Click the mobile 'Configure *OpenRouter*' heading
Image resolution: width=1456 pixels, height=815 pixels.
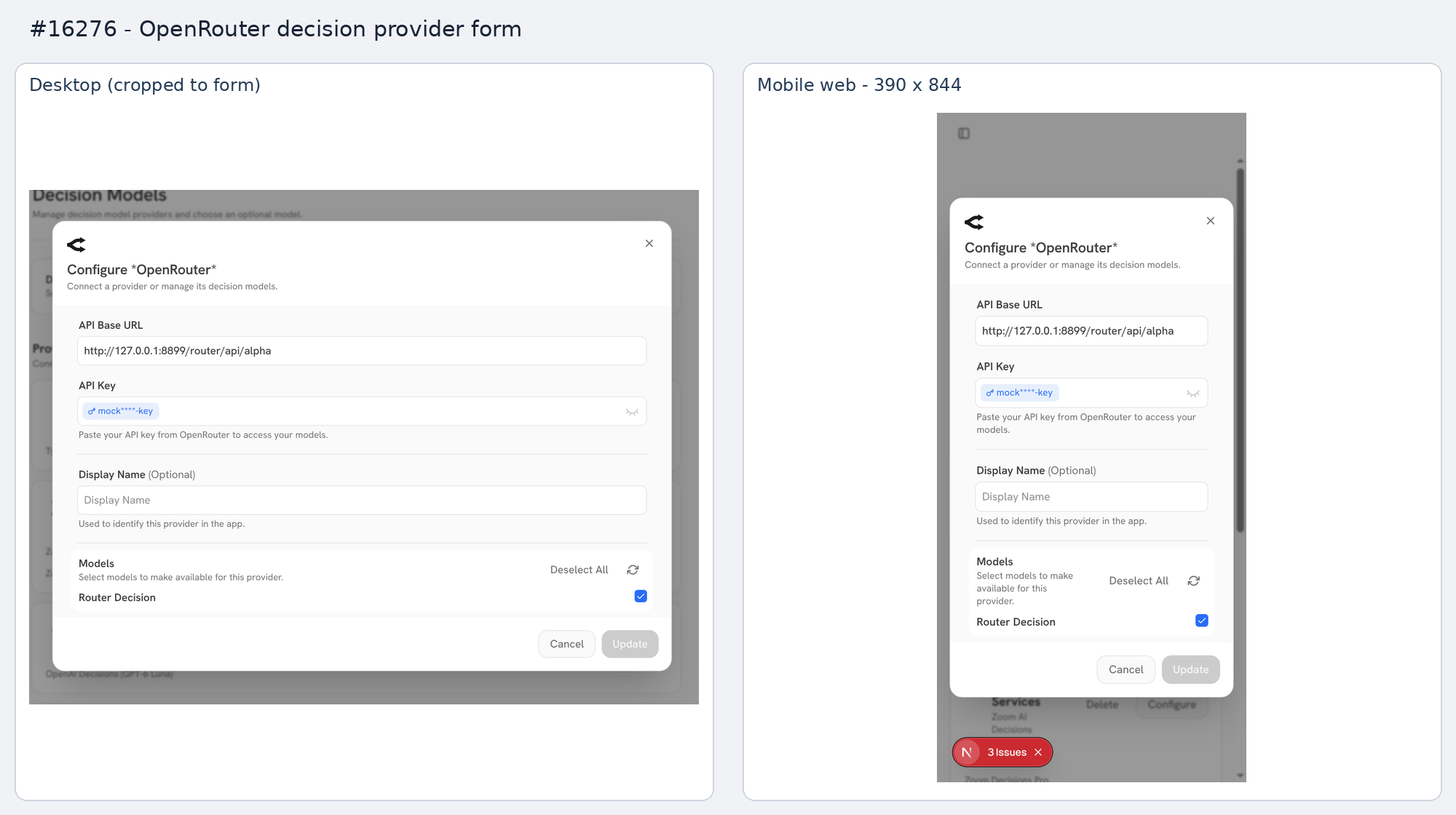(1041, 248)
